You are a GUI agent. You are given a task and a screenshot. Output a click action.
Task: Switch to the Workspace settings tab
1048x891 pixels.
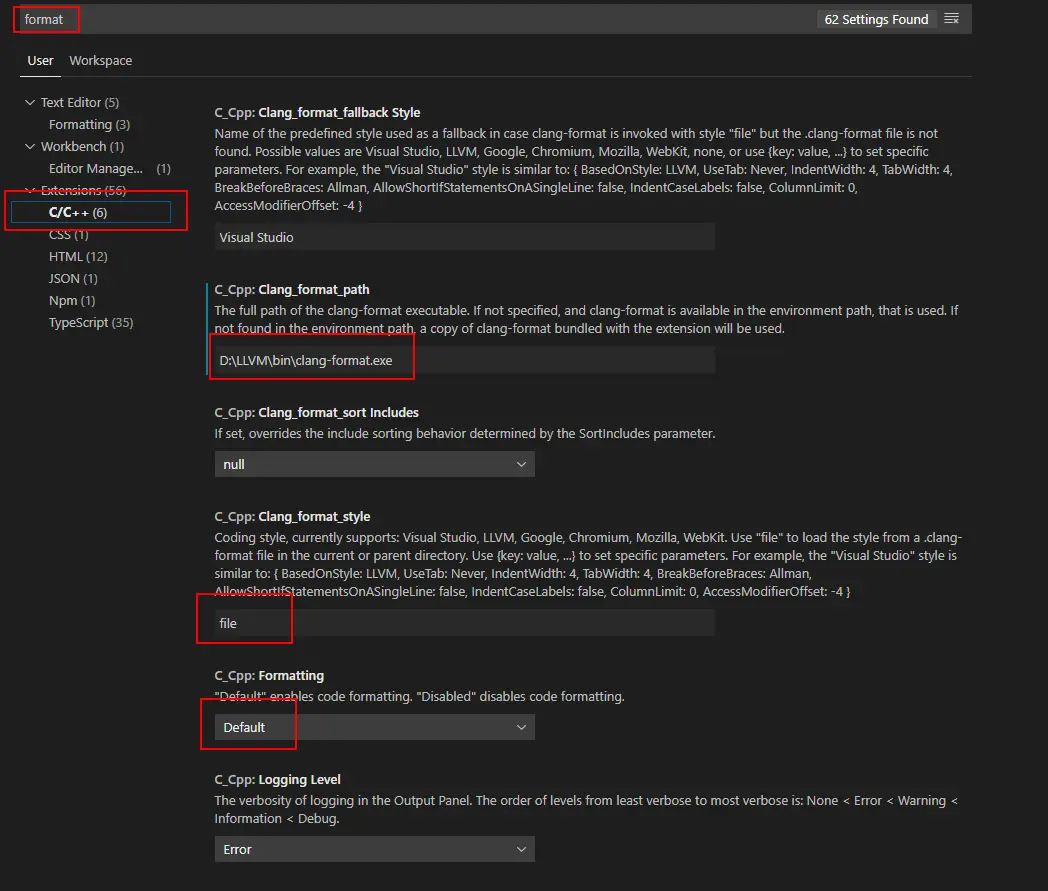coord(101,60)
